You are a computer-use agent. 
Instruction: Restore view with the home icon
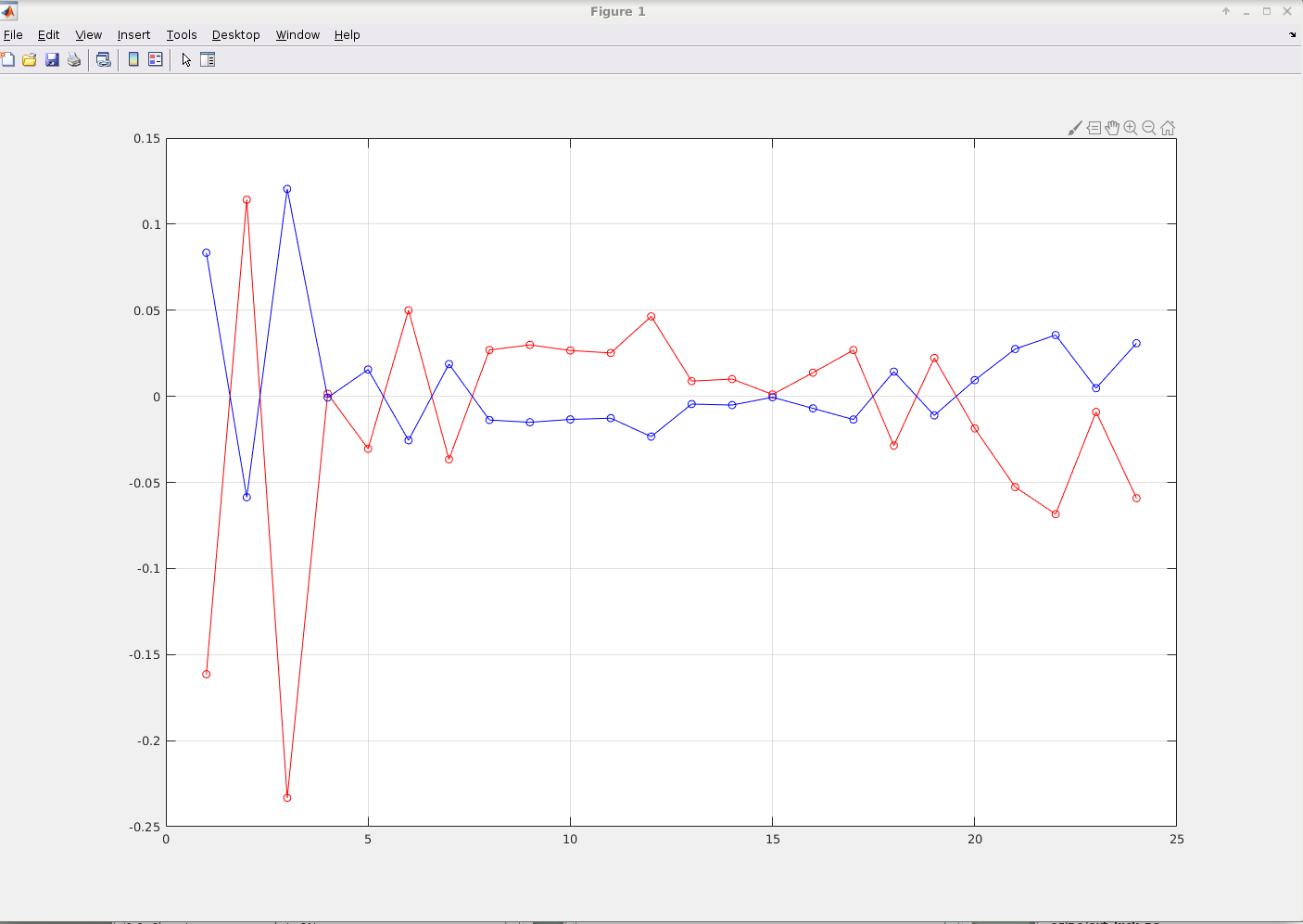coord(1168,128)
